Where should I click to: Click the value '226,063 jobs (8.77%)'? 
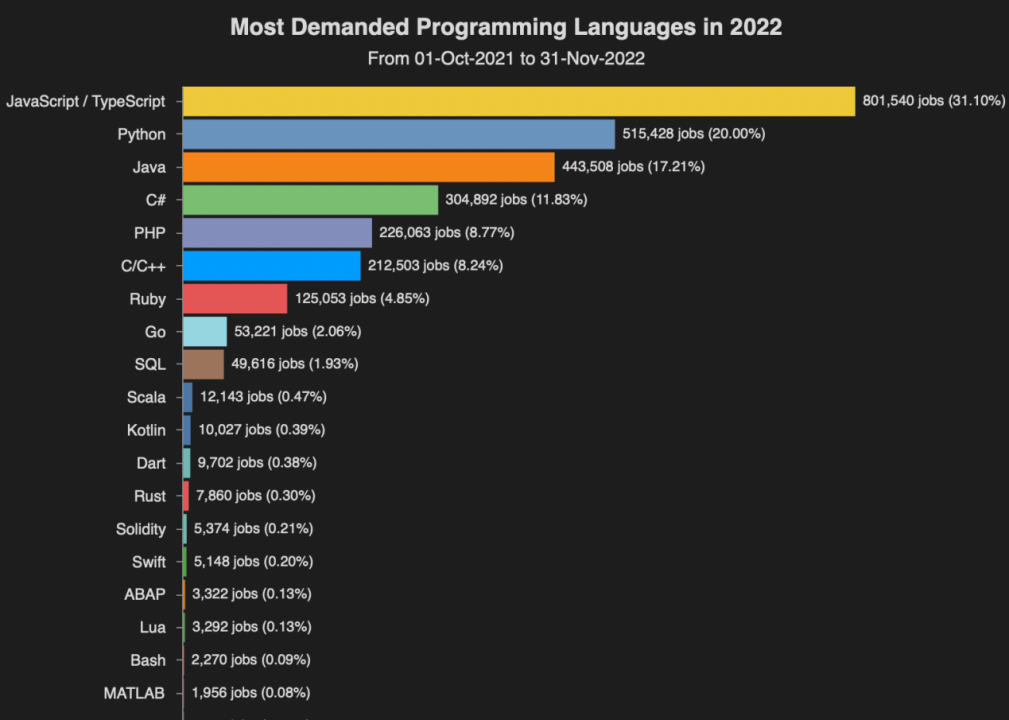click(447, 233)
